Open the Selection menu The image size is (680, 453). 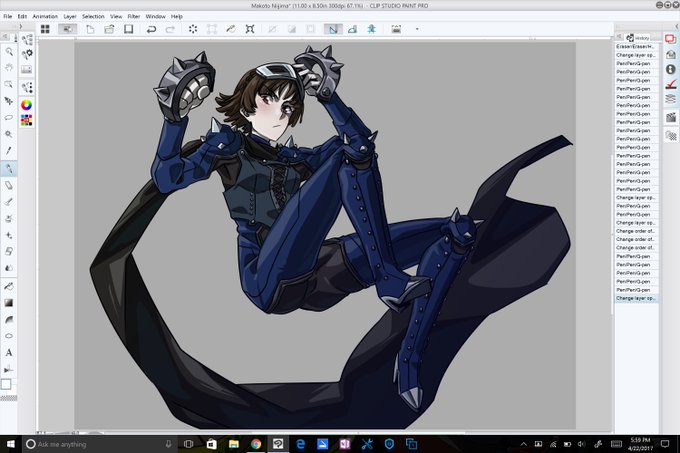pos(93,16)
